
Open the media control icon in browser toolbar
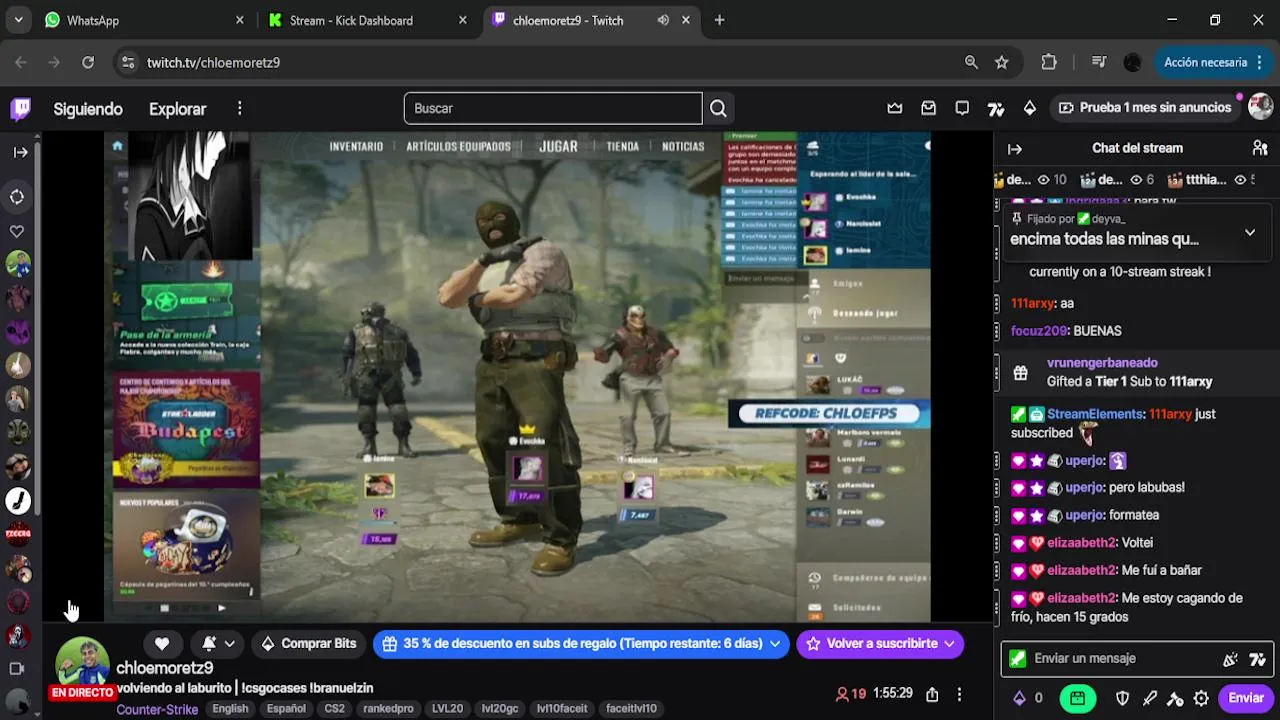[1099, 62]
